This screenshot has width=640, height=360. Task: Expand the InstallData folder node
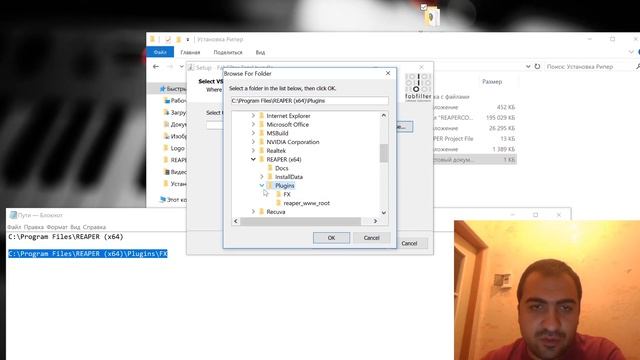[x=262, y=176]
